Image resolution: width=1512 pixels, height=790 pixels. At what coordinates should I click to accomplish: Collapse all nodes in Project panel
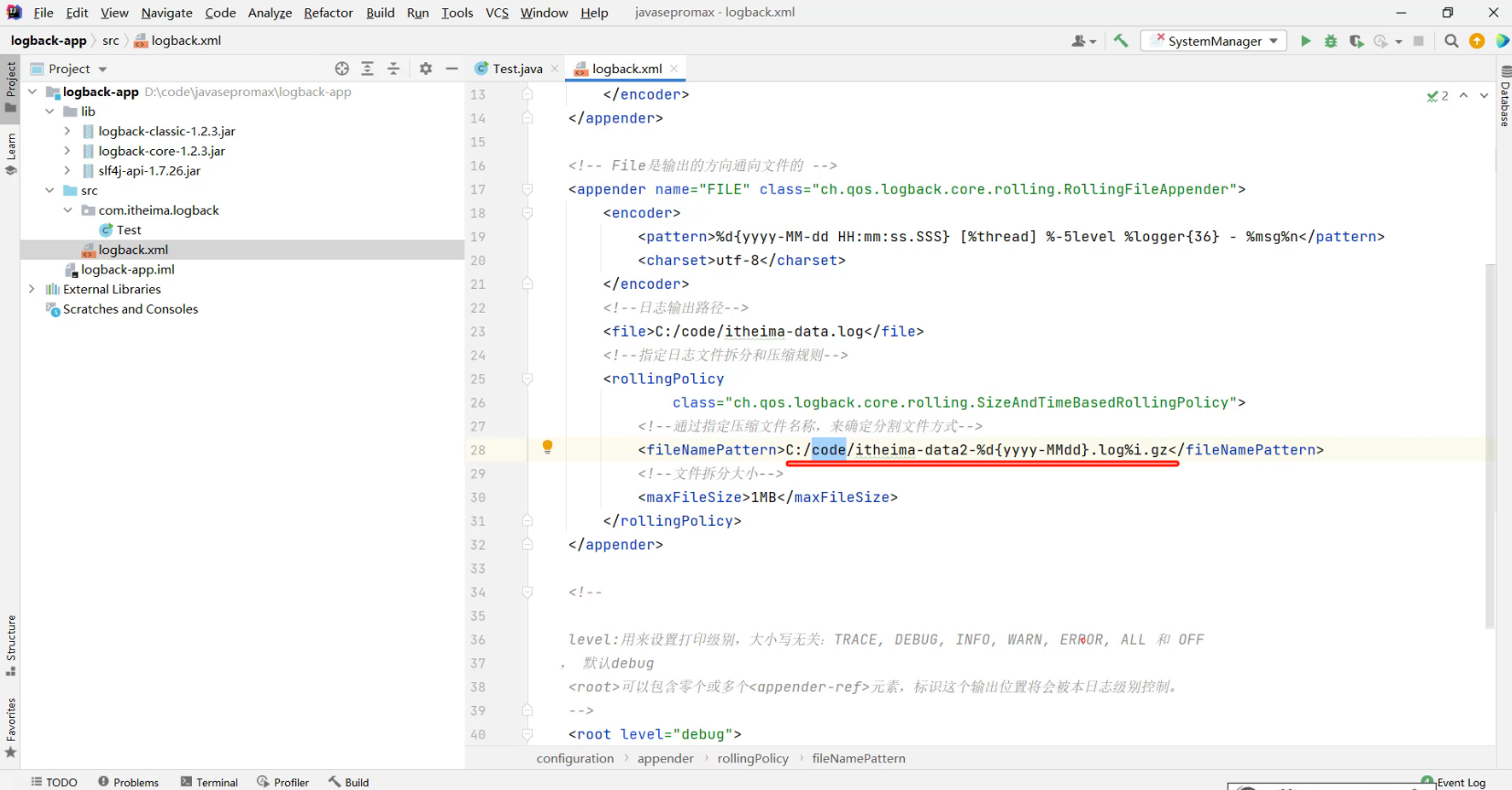[393, 69]
